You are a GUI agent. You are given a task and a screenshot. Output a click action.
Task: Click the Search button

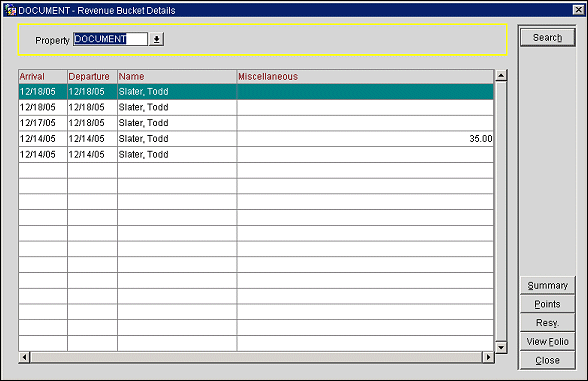548,38
